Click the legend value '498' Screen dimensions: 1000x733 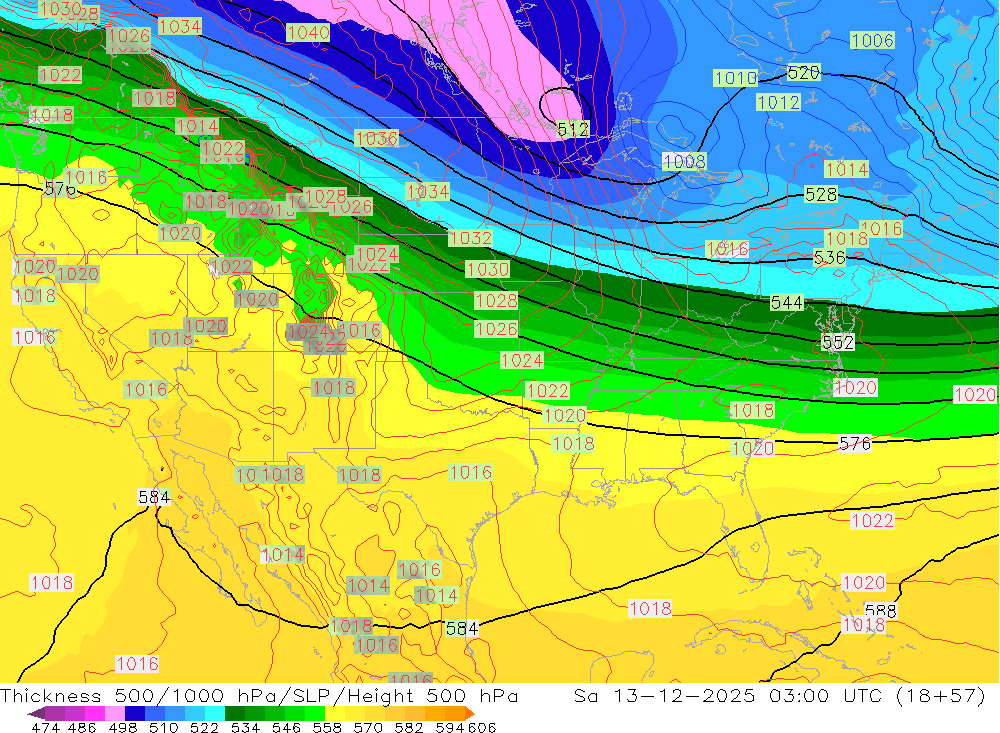122,727
